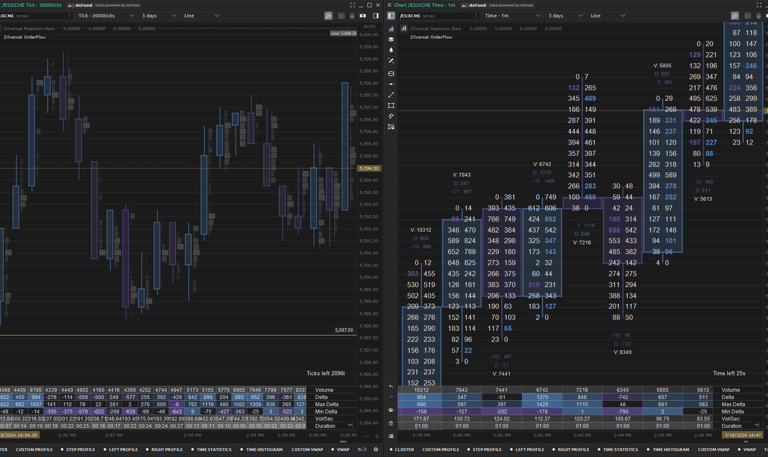
Task: Click the redo arrow in right sidebar
Action: click(x=391, y=397)
